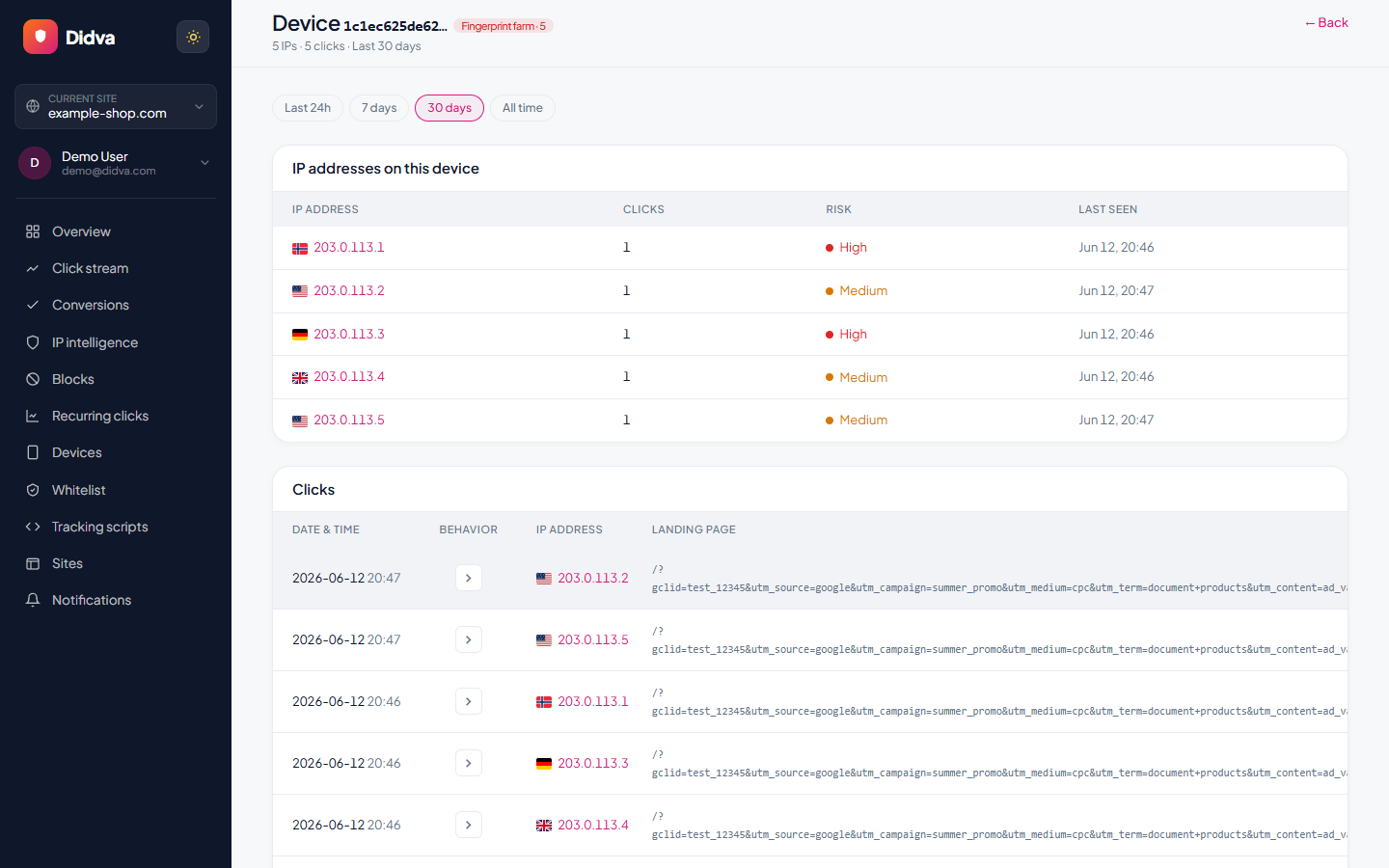Open IP 203.0.113.3 in IP addresses table

click(348, 334)
